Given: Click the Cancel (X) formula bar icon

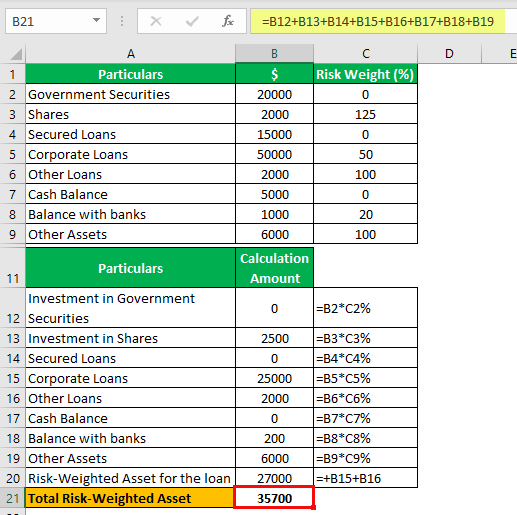Looking at the screenshot, I should [156, 22].
